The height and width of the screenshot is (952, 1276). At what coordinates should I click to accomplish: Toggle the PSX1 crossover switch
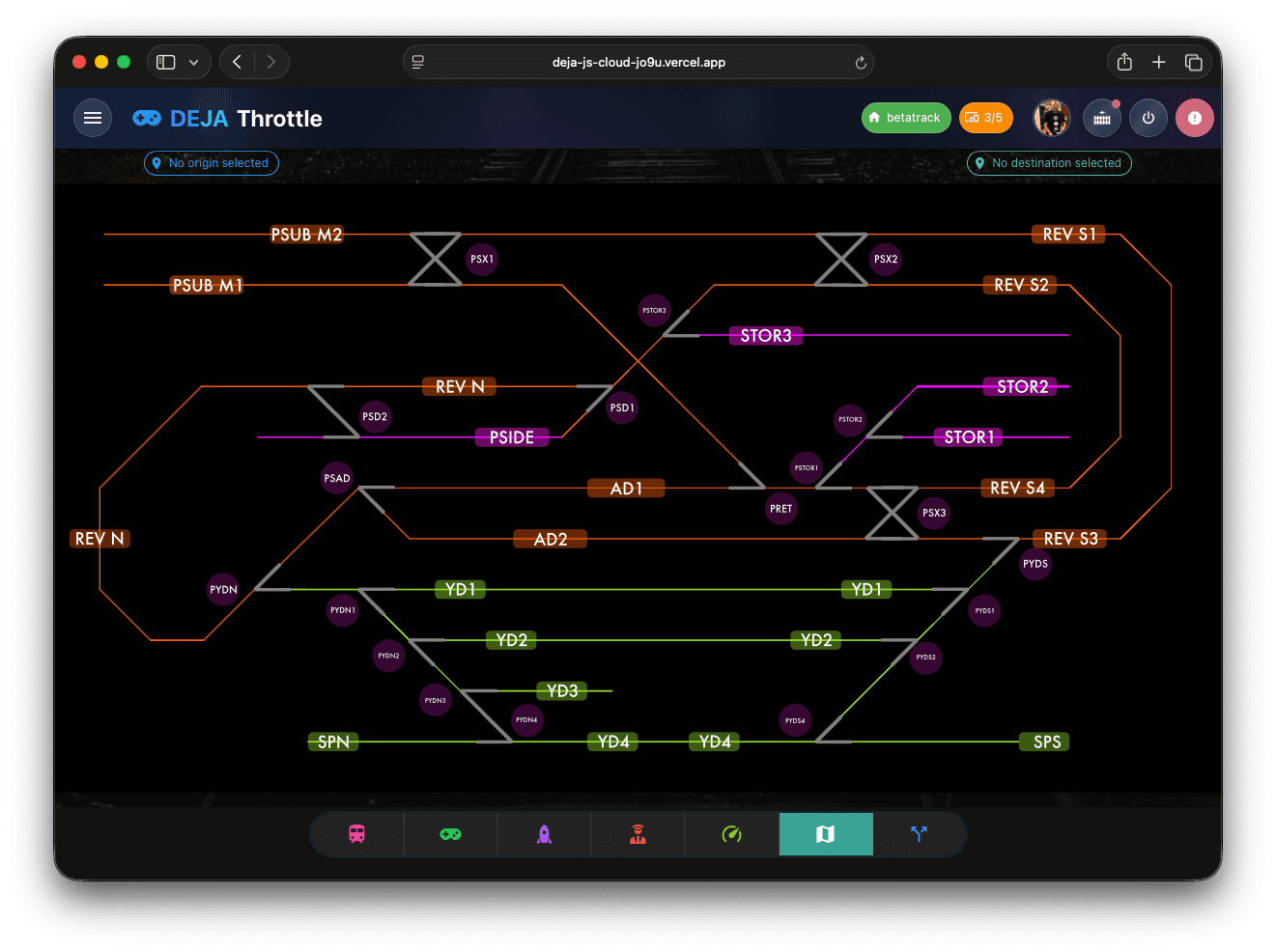(482, 259)
